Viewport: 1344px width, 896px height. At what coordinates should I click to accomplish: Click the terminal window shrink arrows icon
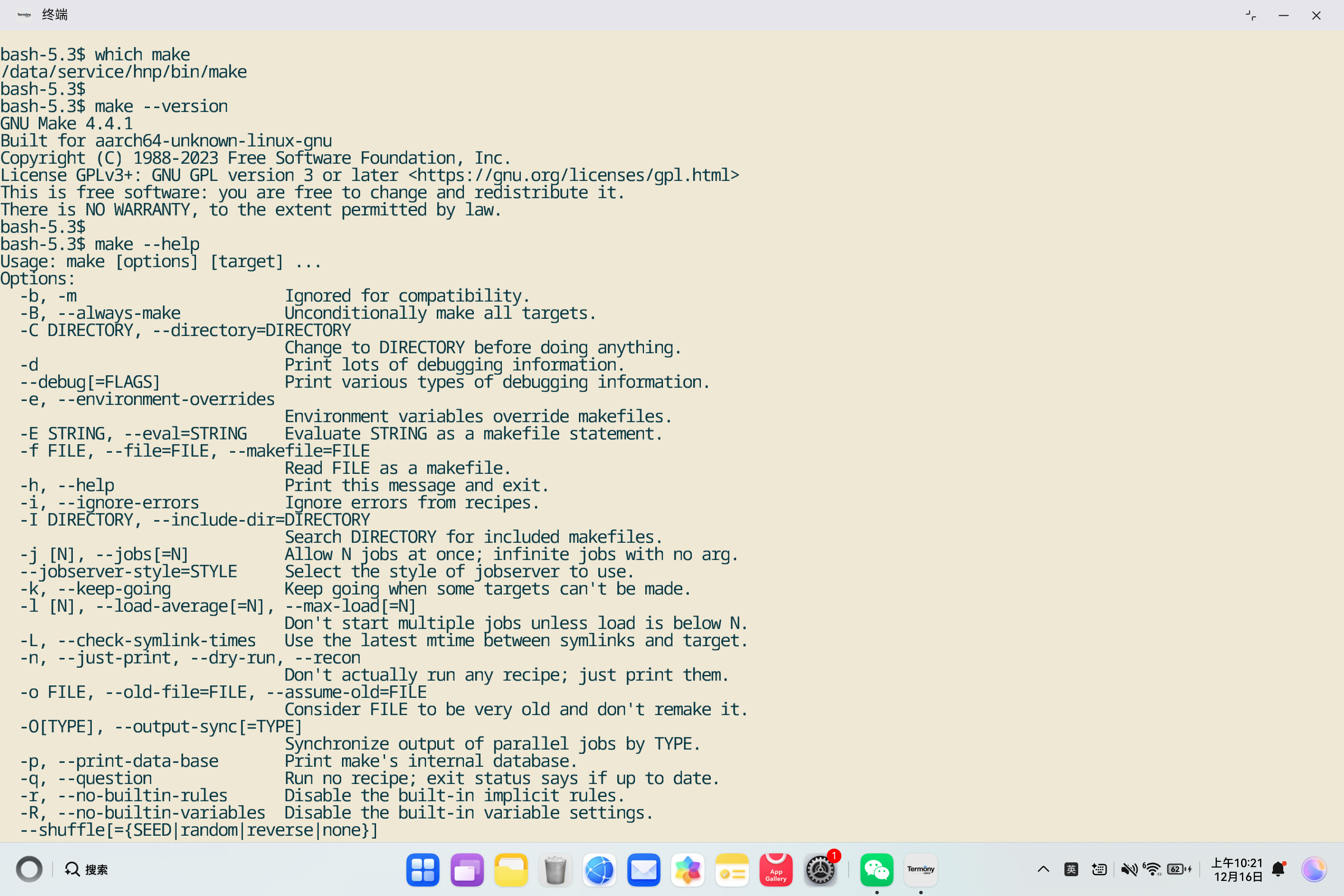1251,16
